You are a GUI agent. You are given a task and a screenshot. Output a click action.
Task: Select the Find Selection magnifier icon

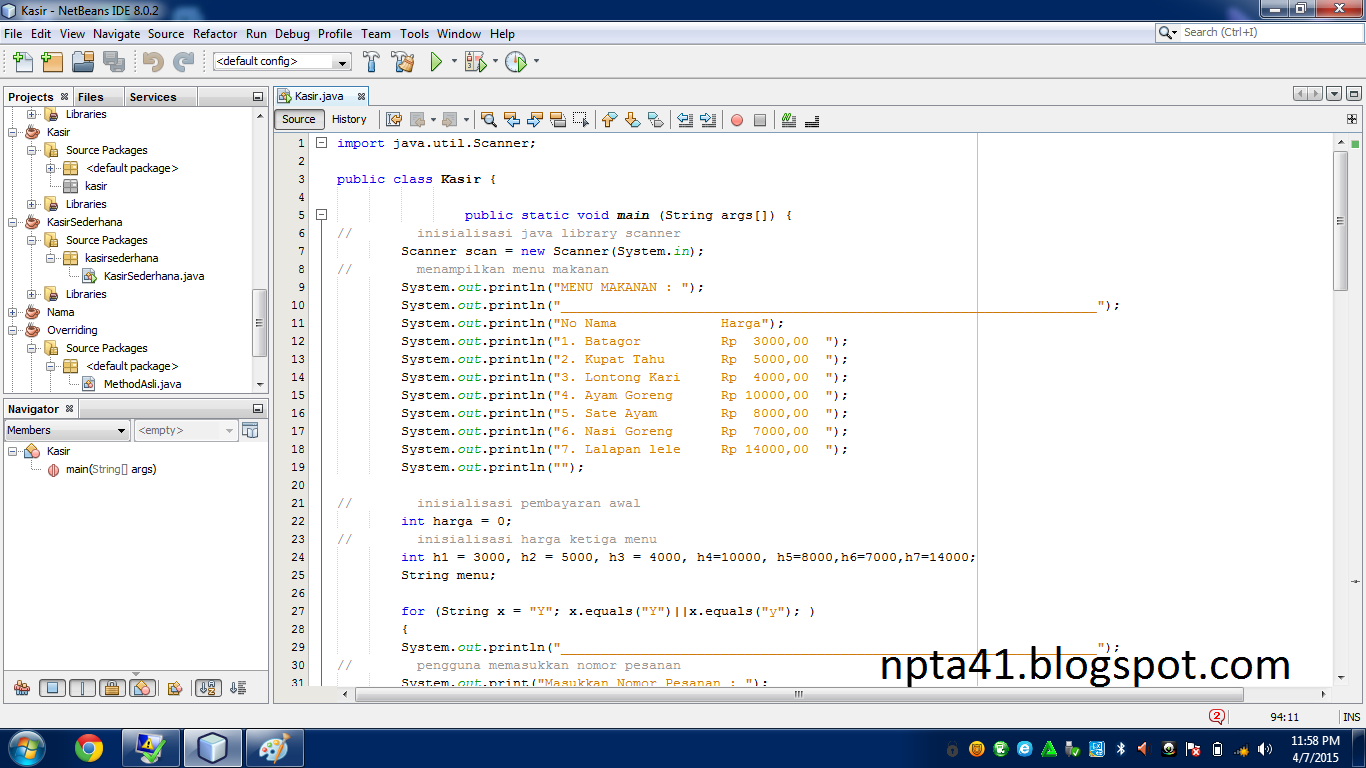coord(489,119)
